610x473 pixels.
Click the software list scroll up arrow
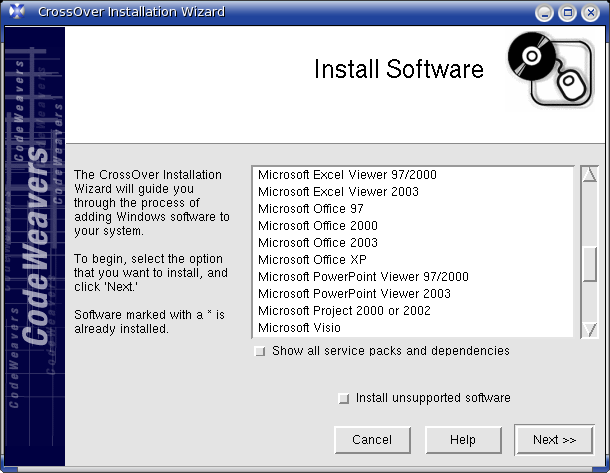pos(589,175)
